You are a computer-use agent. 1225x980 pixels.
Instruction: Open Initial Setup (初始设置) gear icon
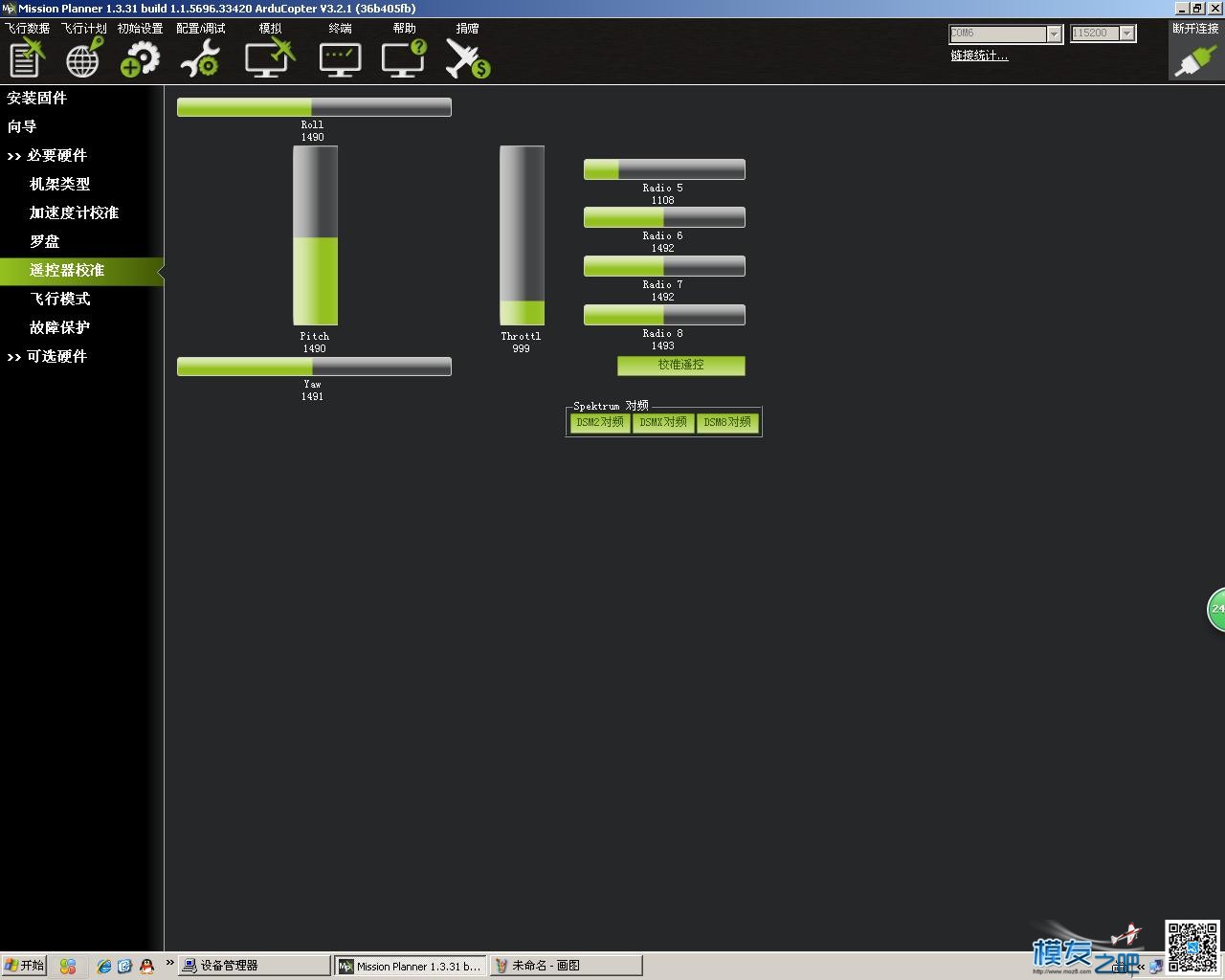tap(141, 57)
